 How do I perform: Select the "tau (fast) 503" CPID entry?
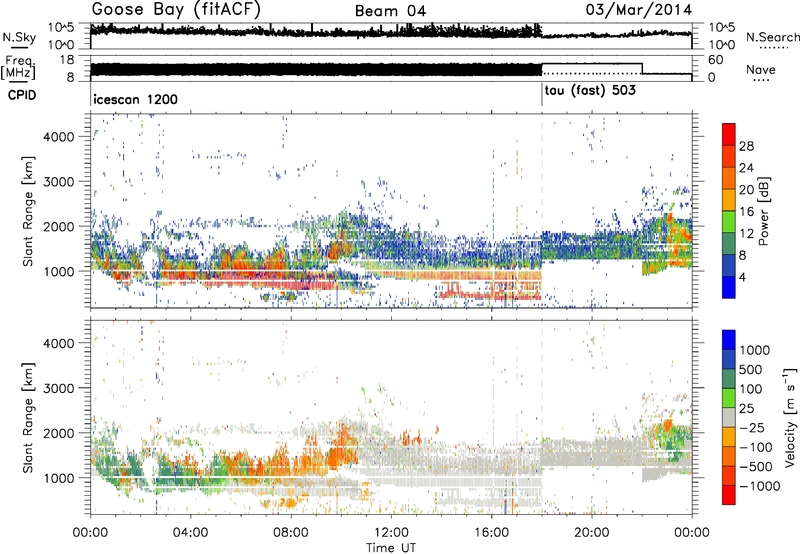pos(590,91)
